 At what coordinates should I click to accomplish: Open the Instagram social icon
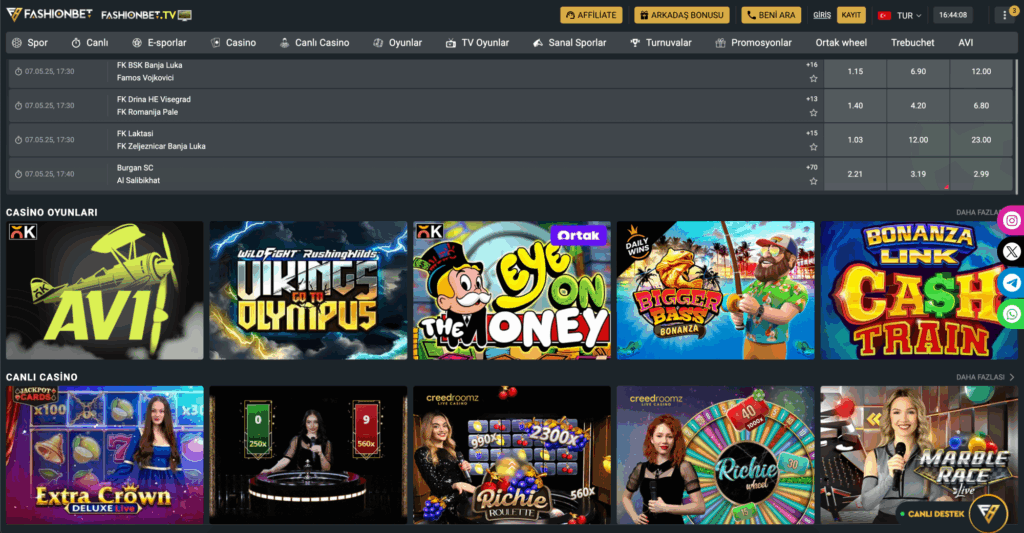1012,220
